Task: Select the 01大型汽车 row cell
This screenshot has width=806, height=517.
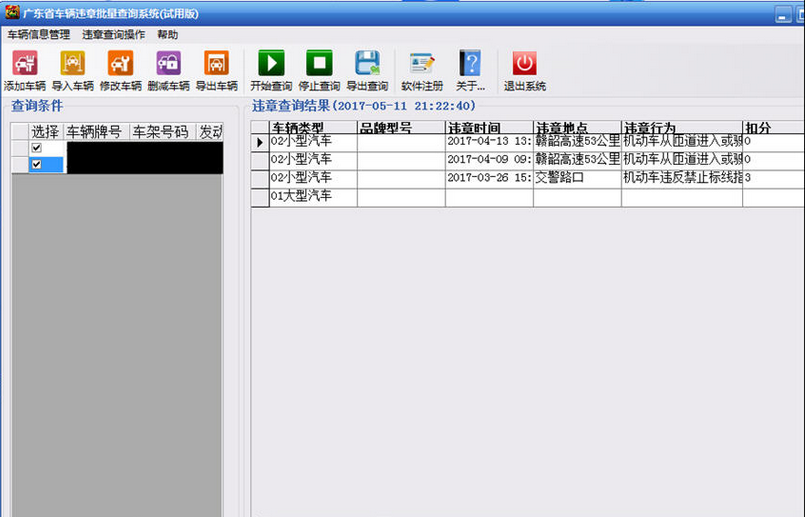Action: (313, 197)
